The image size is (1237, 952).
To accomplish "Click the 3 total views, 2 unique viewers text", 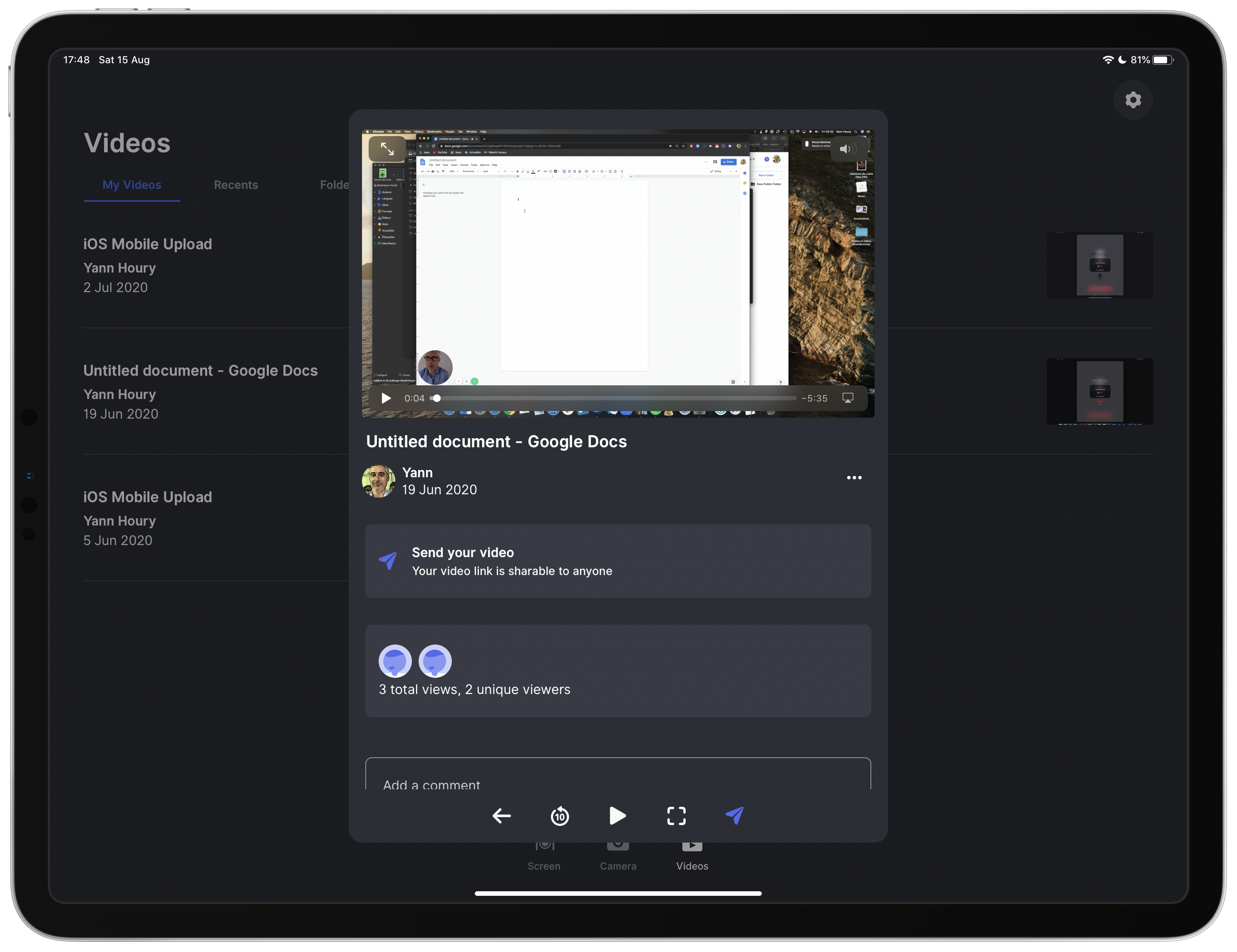I will click(x=475, y=689).
